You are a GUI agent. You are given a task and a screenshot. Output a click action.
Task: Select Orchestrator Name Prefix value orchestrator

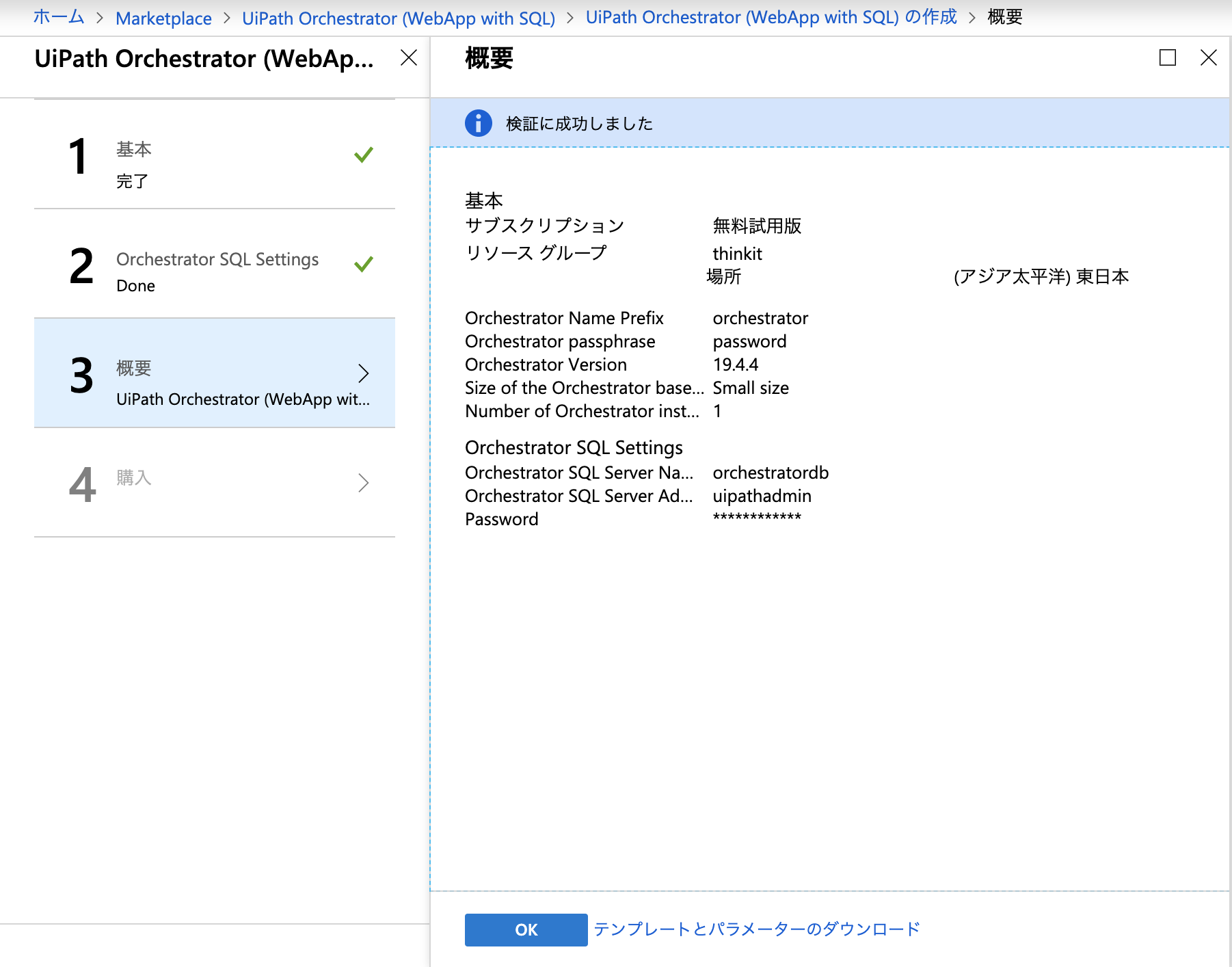pos(760,318)
